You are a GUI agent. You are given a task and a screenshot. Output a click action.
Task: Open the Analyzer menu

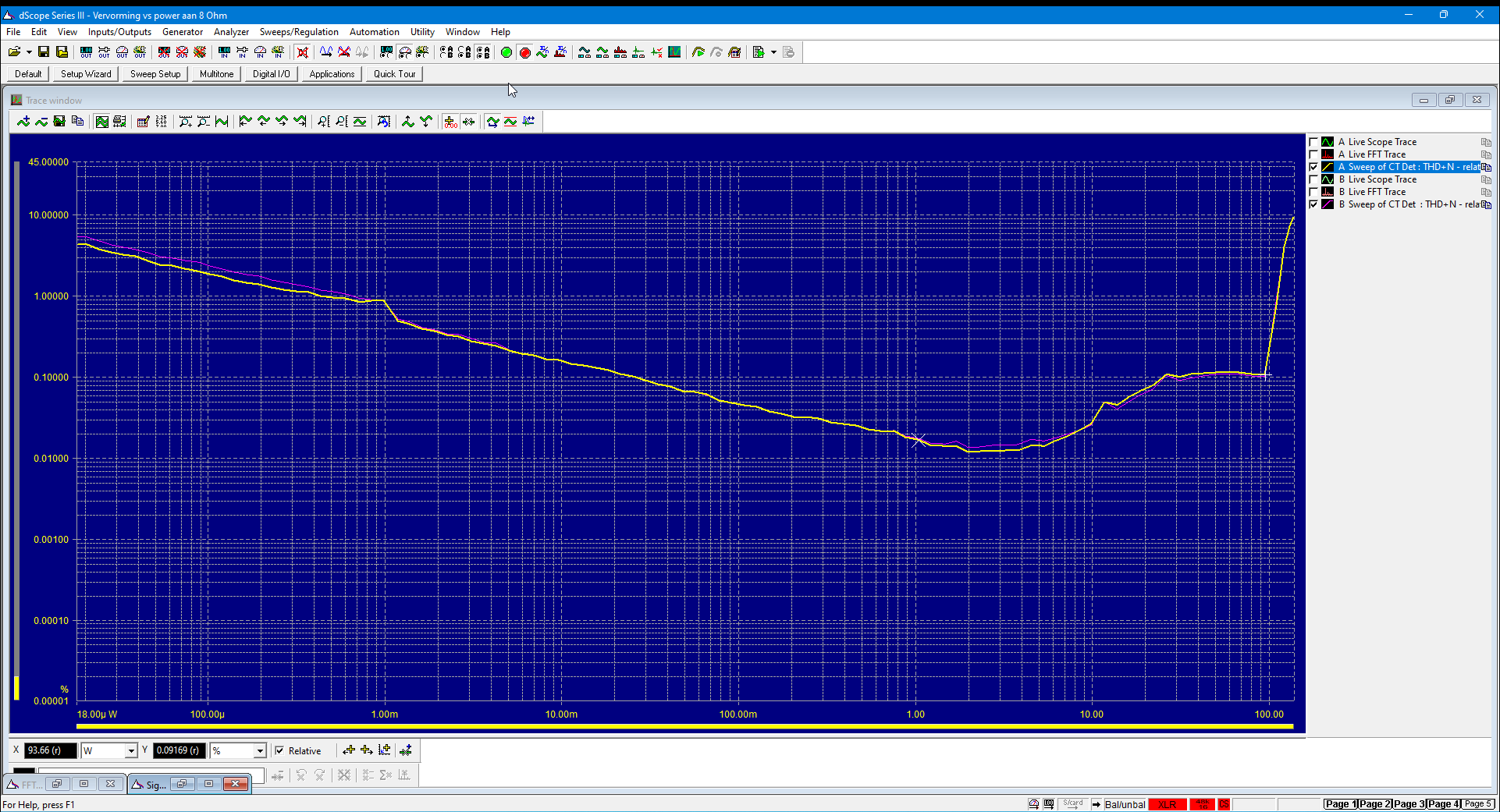[231, 32]
